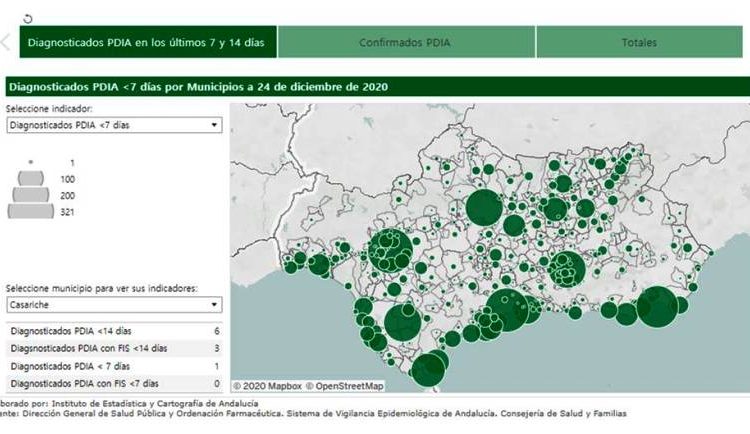Select the 'Diagnosticados PDIA en los últimos 7 y 14 días' tab
Viewport: 750px width, 434px height.
pyautogui.click(x=146, y=43)
